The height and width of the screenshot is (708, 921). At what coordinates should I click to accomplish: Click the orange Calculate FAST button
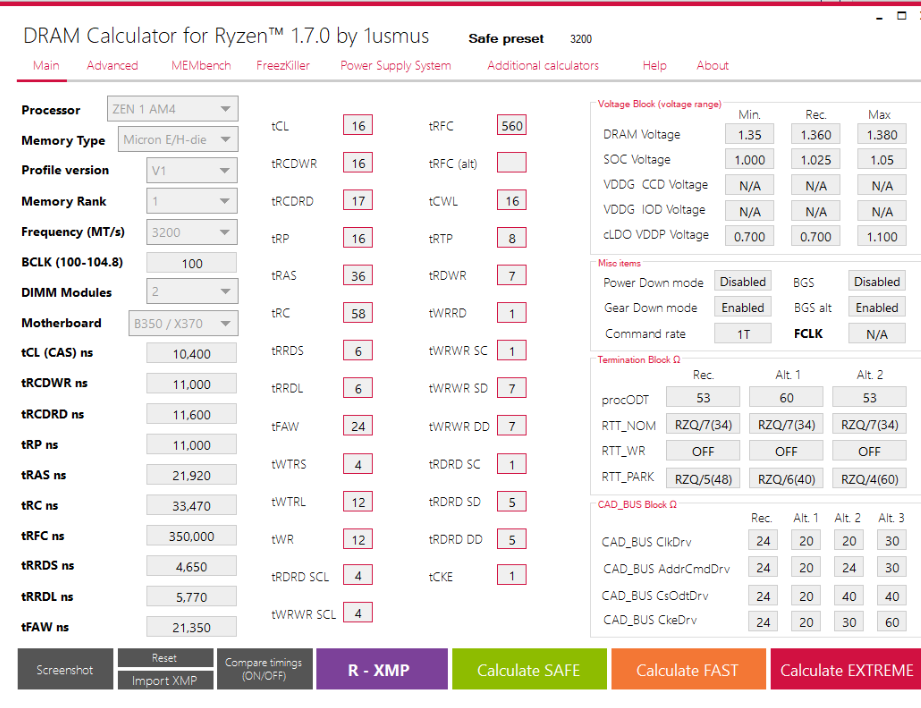click(x=688, y=669)
